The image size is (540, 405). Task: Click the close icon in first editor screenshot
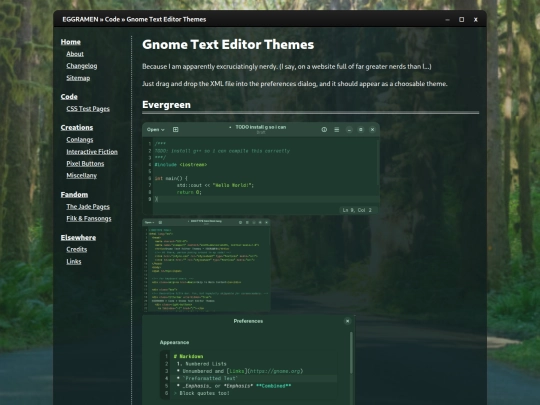tap(372, 130)
